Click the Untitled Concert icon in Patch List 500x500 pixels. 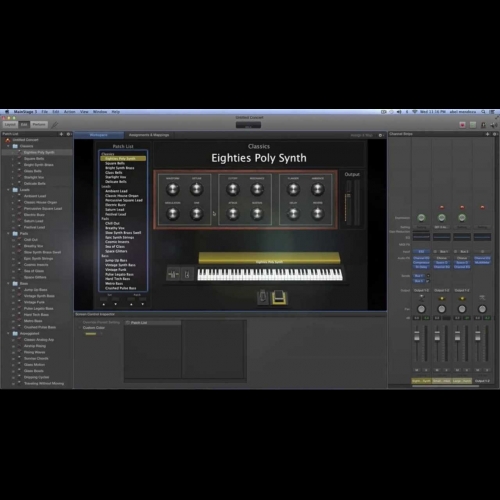coord(8,140)
